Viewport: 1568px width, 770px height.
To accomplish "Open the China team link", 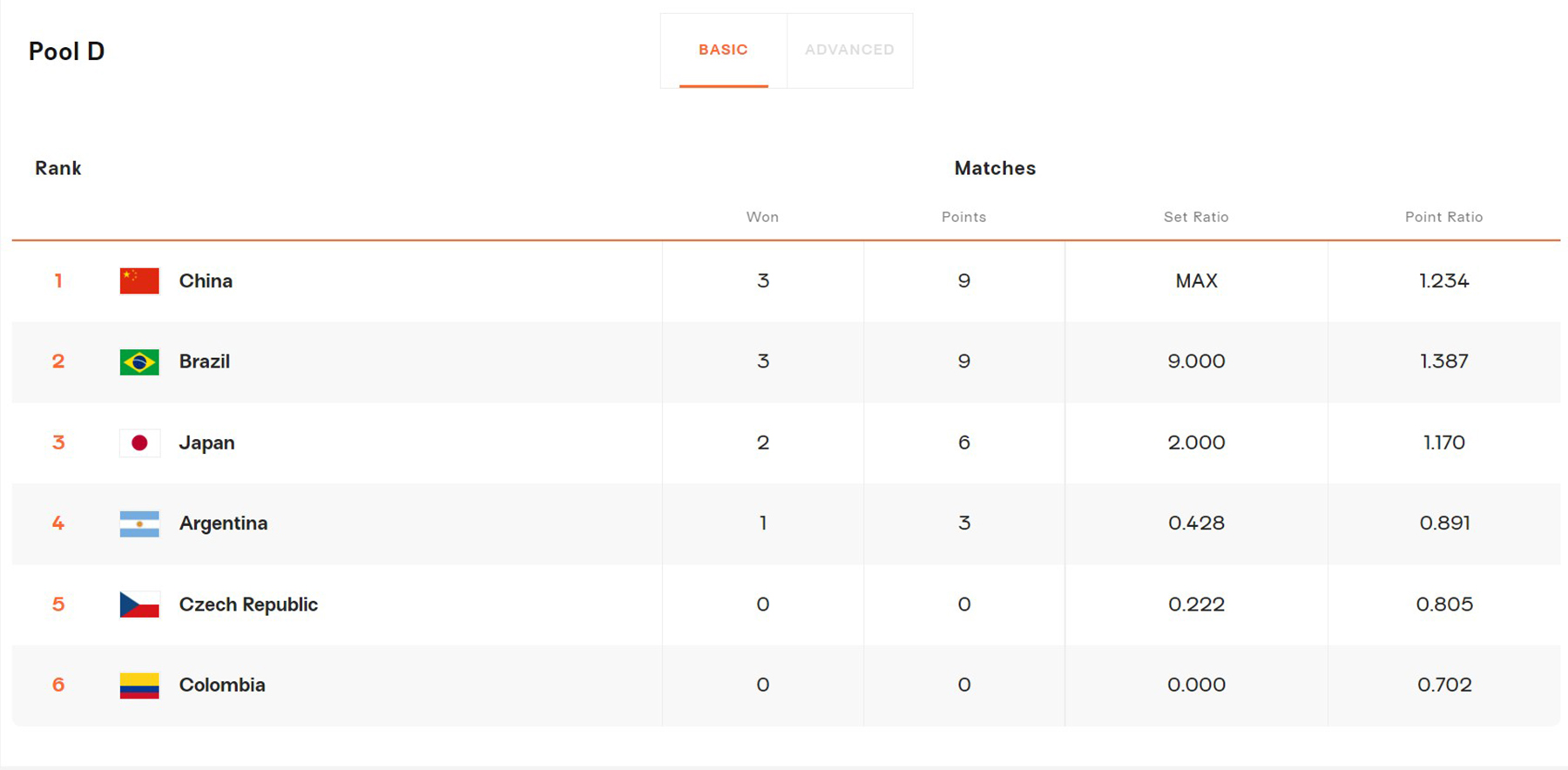I will click(206, 280).
